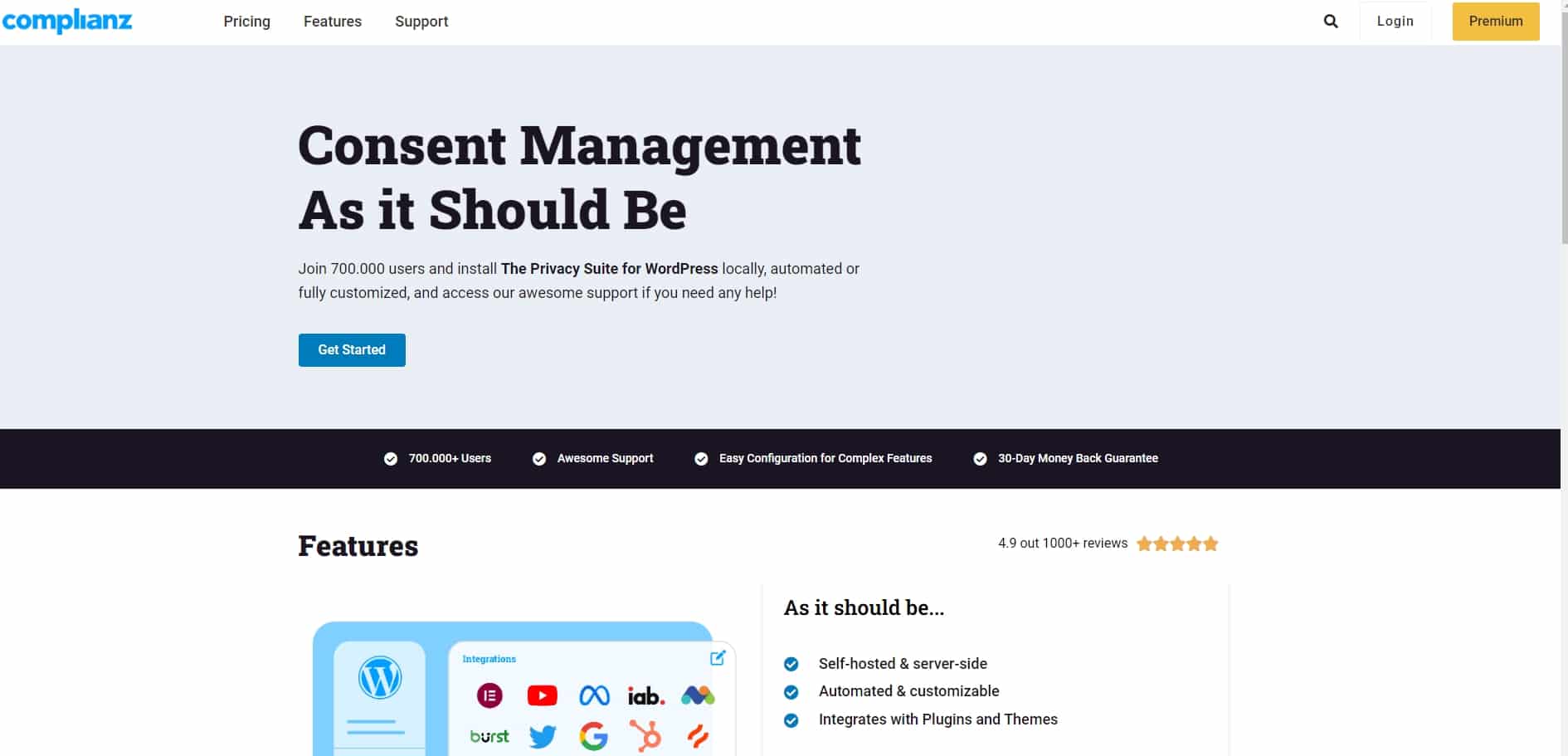The width and height of the screenshot is (1568, 756).
Task: Click the checkmark beside Integrates with Plugins
Action: (791, 720)
